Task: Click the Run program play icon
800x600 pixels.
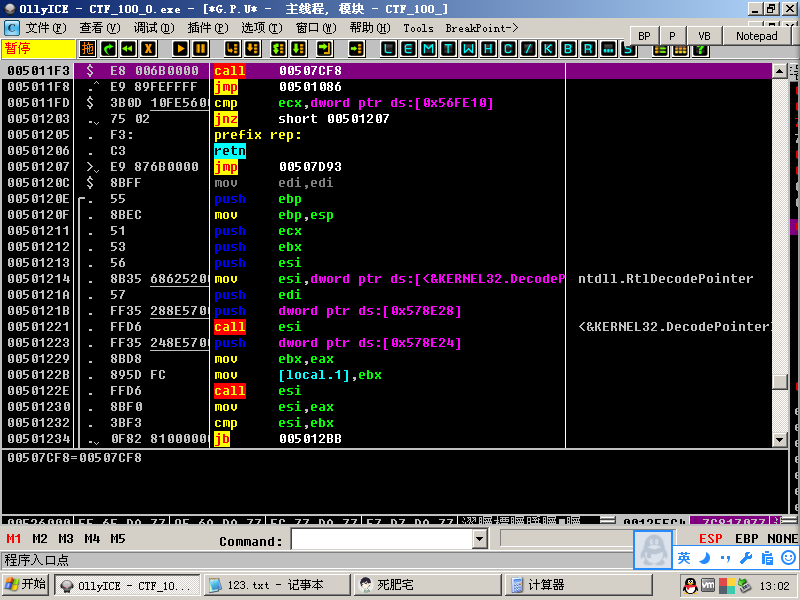Action: tap(180, 48)
